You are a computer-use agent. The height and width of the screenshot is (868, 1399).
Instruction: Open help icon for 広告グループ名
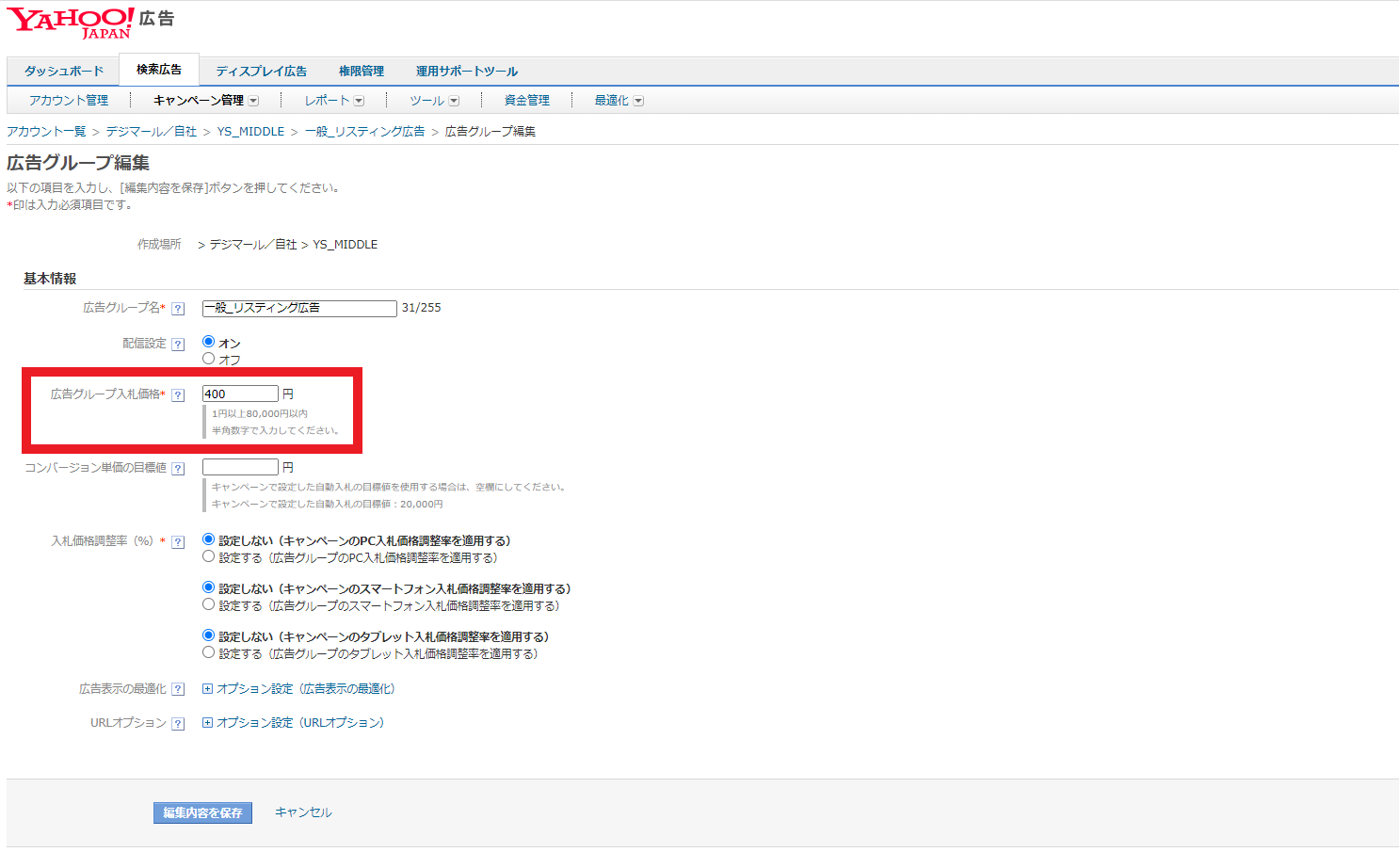coord(178,309)
